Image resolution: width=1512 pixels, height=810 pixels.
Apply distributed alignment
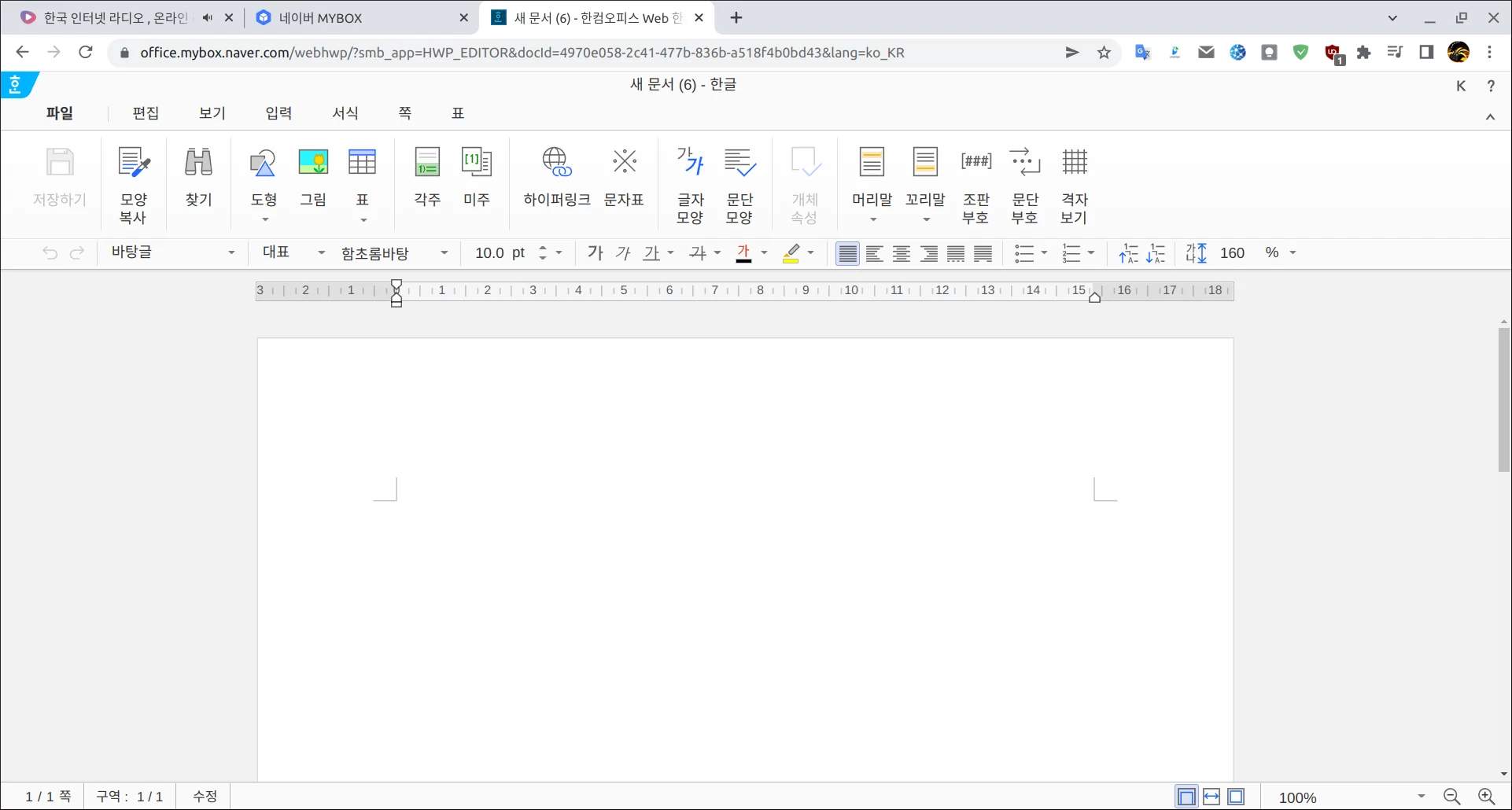point(956,253)
